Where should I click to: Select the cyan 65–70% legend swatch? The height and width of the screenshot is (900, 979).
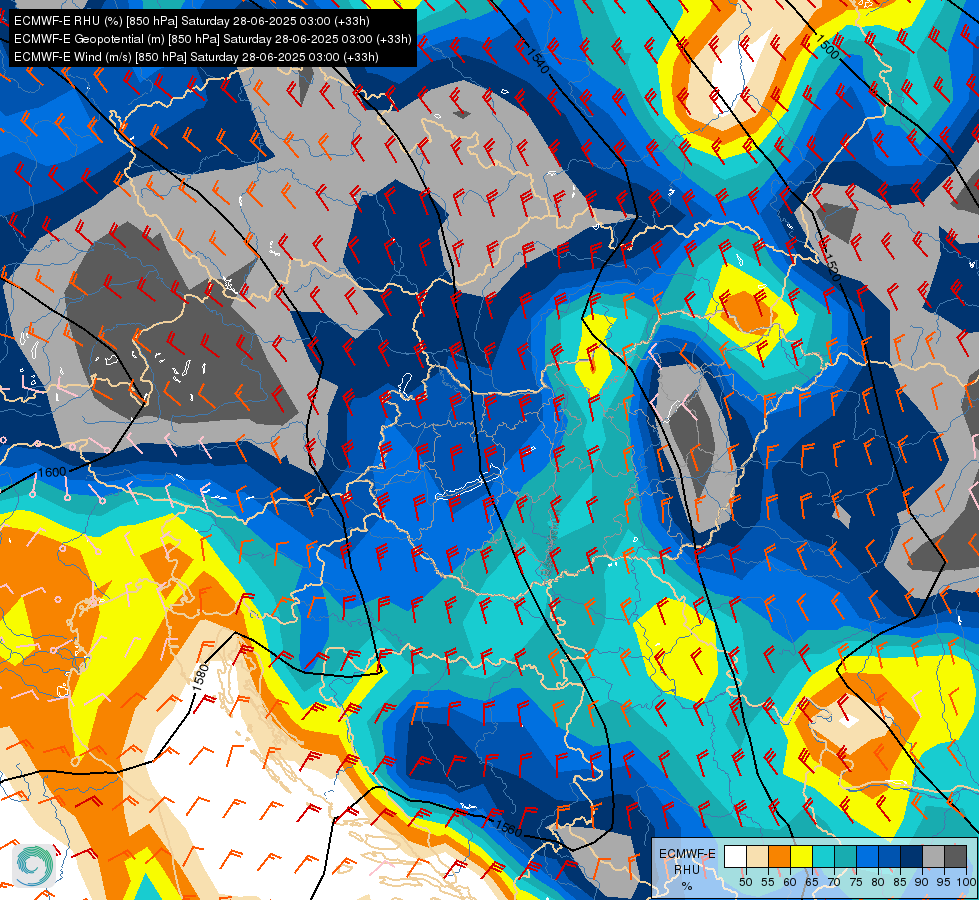click(824, 856)
